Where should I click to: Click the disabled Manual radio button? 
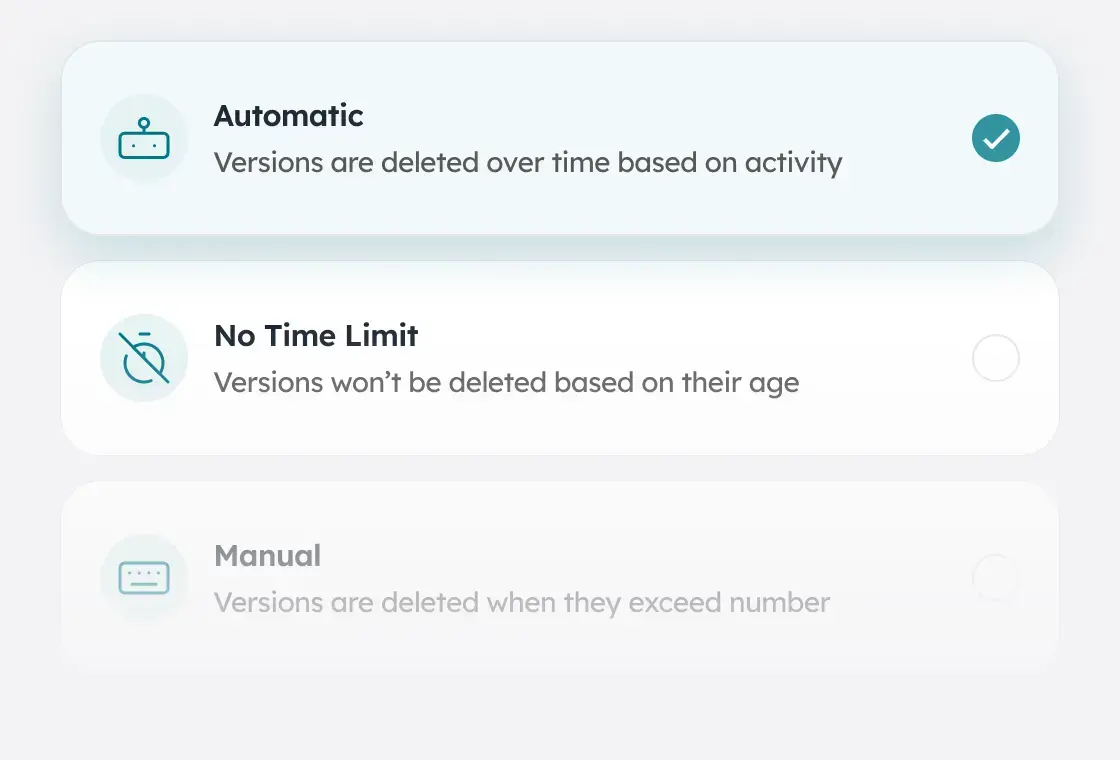[x=995, y=578]
